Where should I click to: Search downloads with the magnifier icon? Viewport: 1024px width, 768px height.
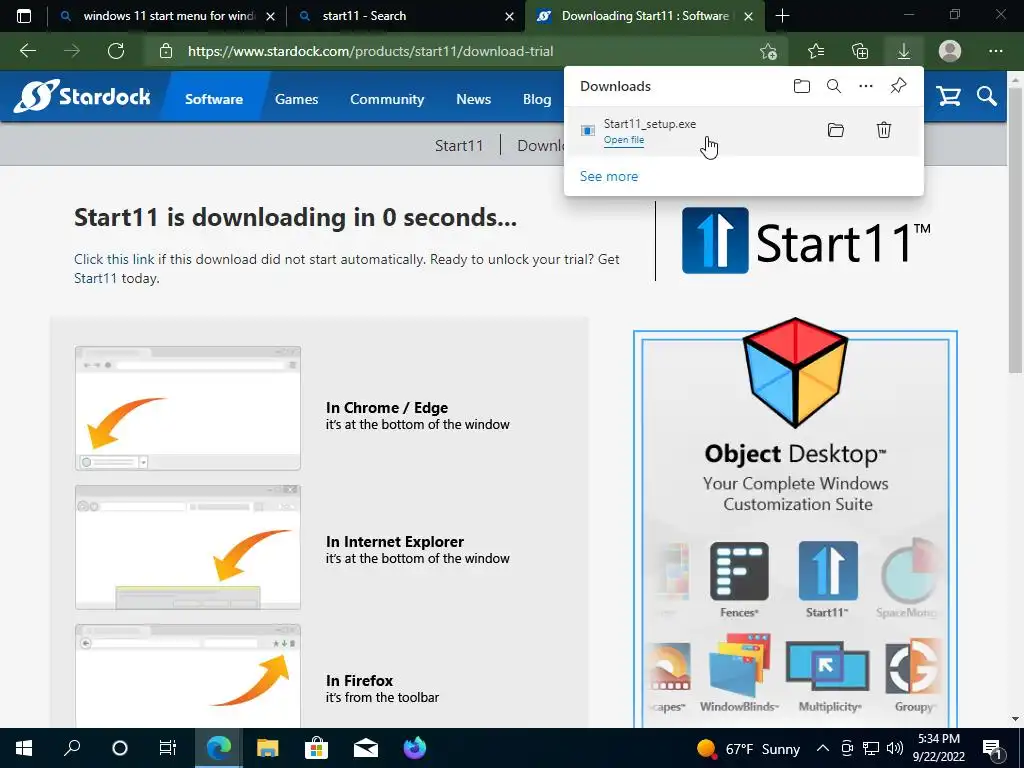pyautogui.click(x=834, y=86)
